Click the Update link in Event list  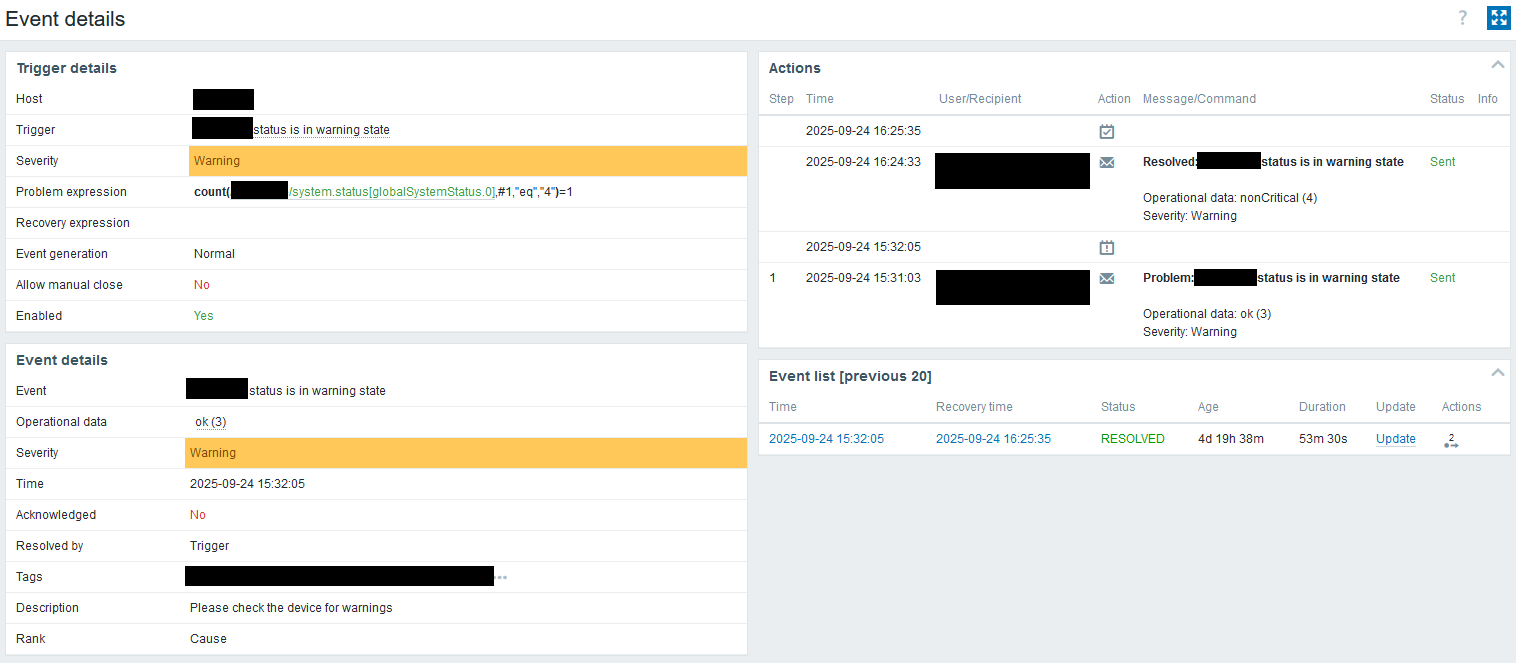click(1395, 439)
